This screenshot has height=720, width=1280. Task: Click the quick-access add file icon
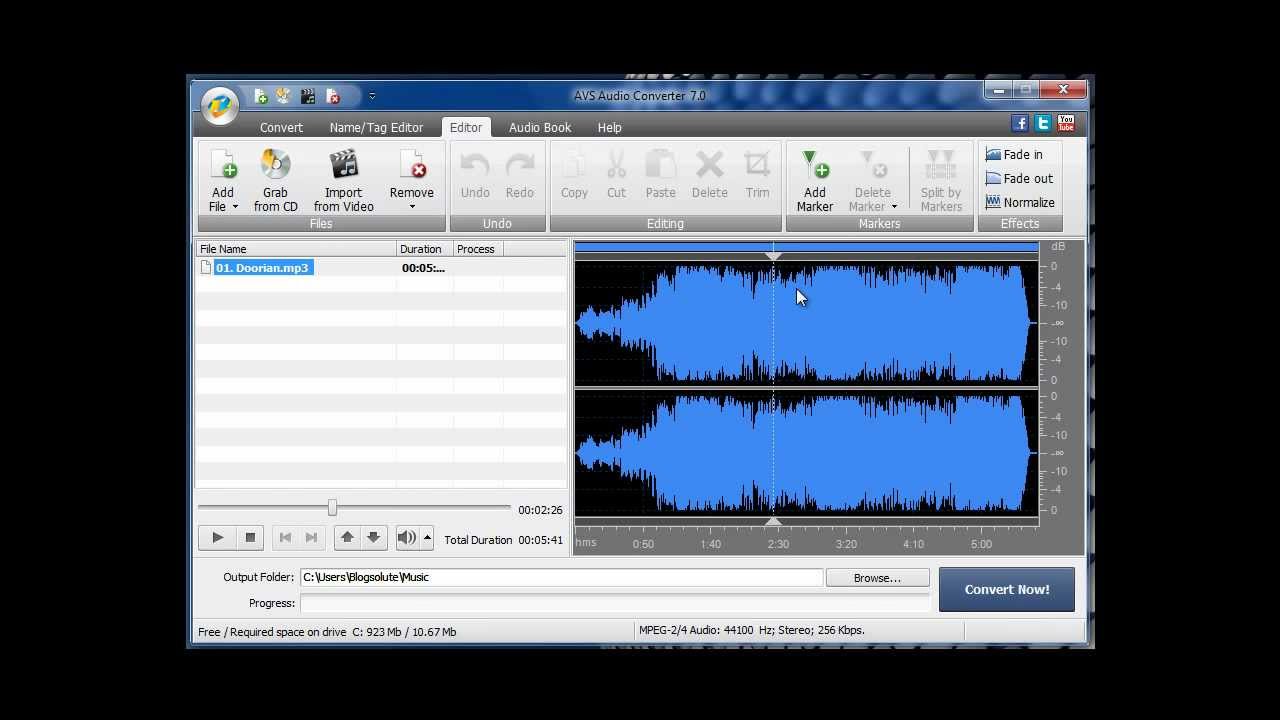click(260, 97)
